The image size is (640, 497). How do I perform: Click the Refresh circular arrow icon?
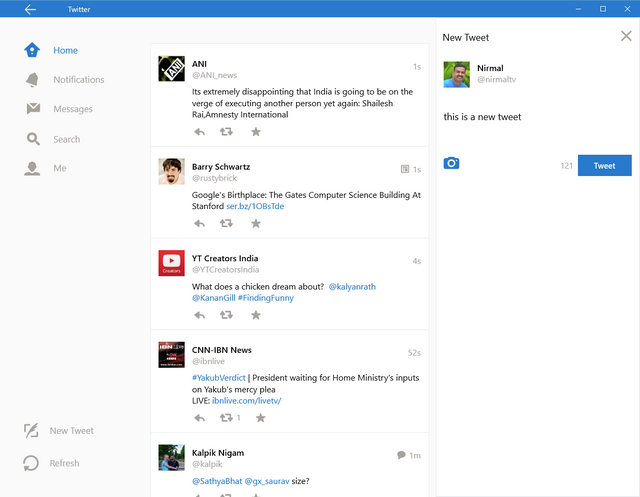31,463
